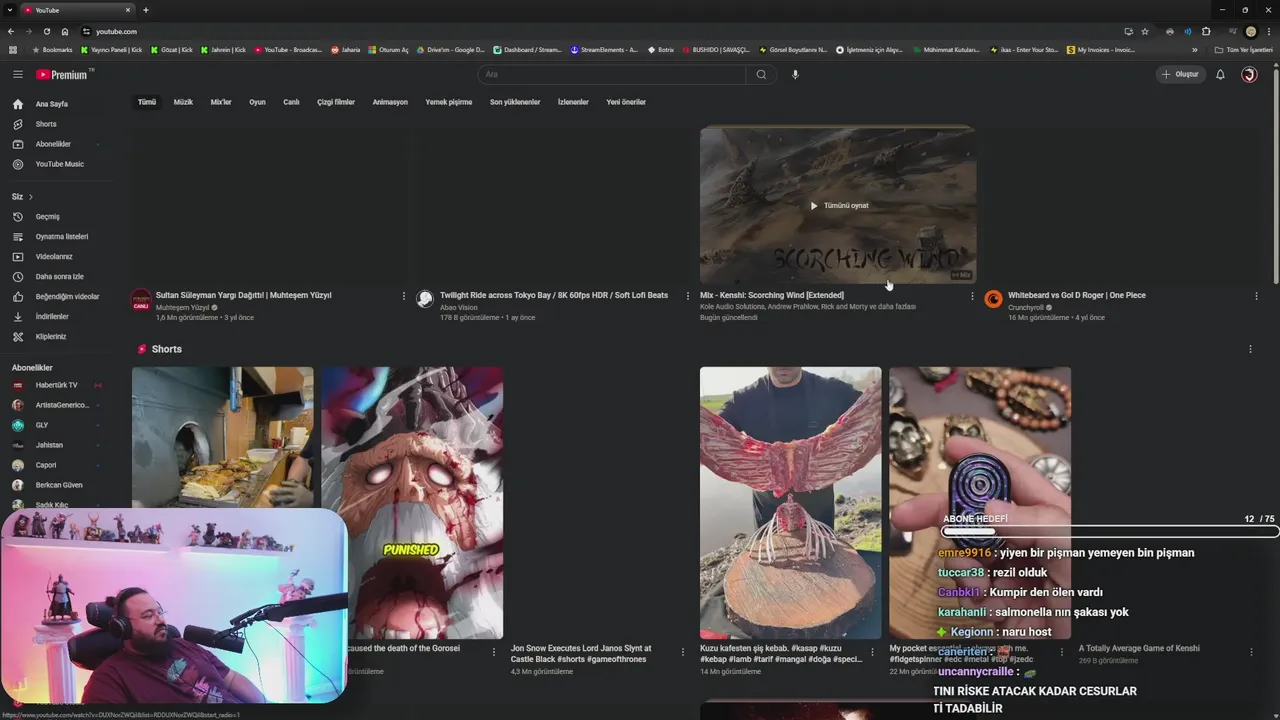The height and width of the screenshot is (720, 1280).
Task: Open the YouTube account avatar menu
Action: tap(1249, 74)
